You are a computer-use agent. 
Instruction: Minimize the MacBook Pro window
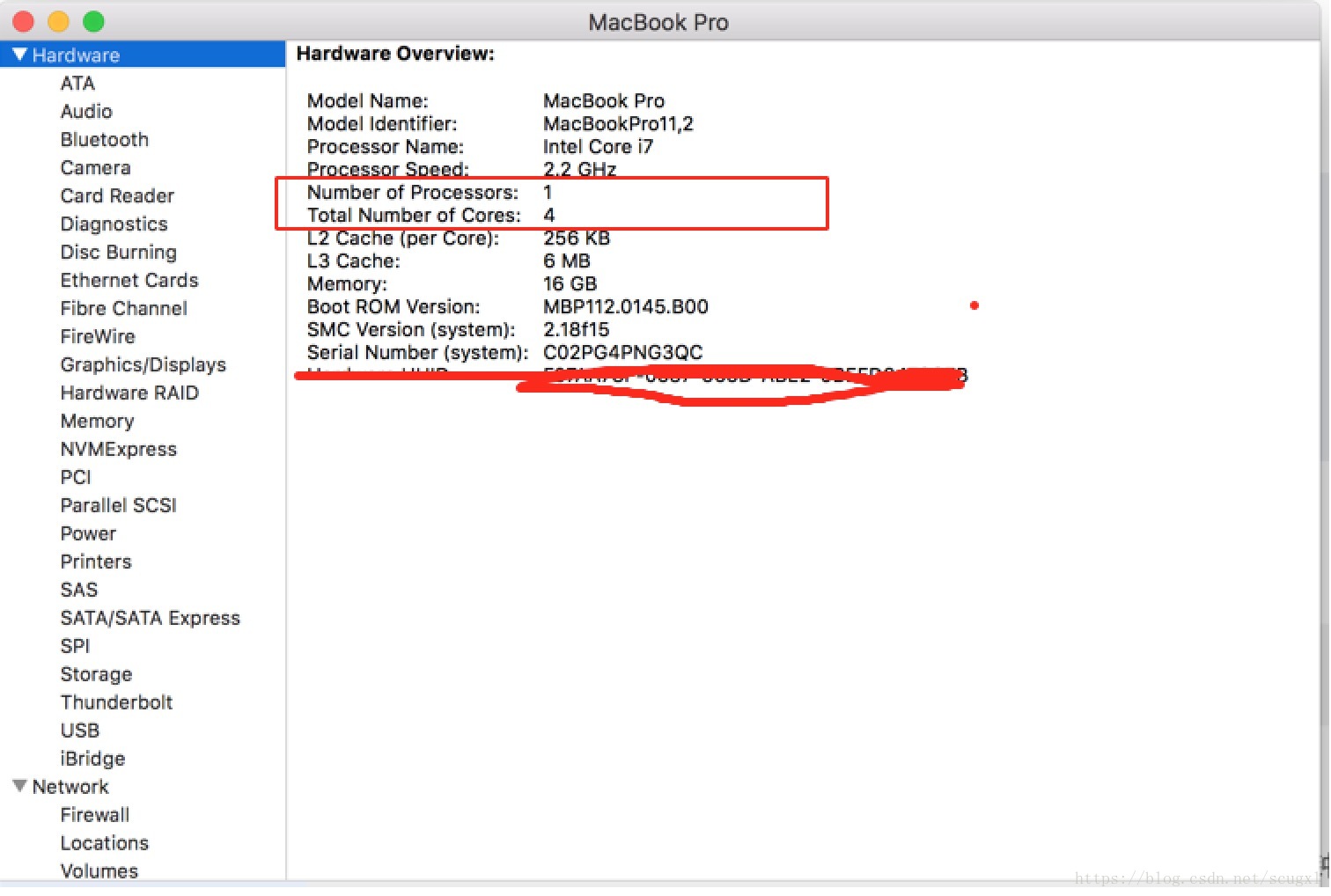[x=59, y=21]
